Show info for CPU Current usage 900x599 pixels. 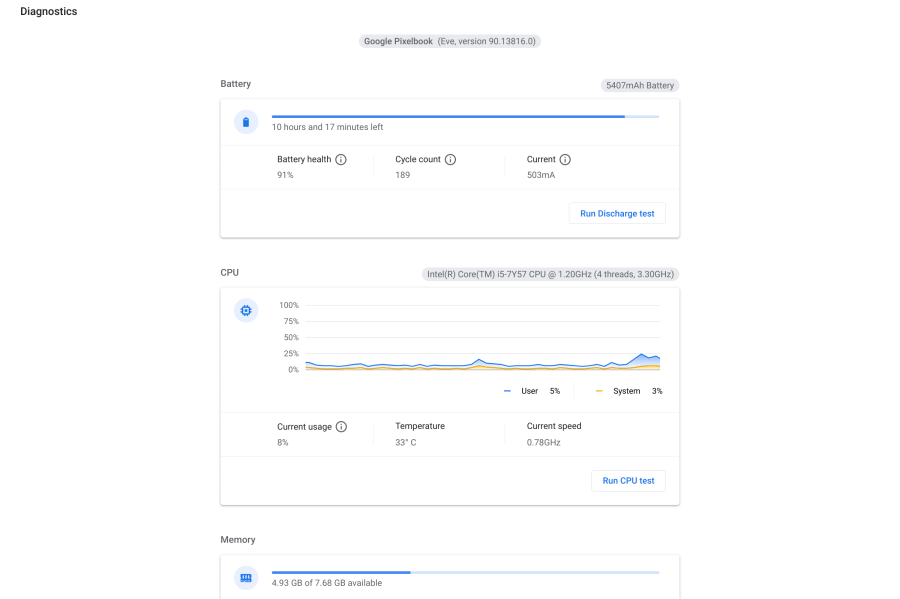coord(341,427)
